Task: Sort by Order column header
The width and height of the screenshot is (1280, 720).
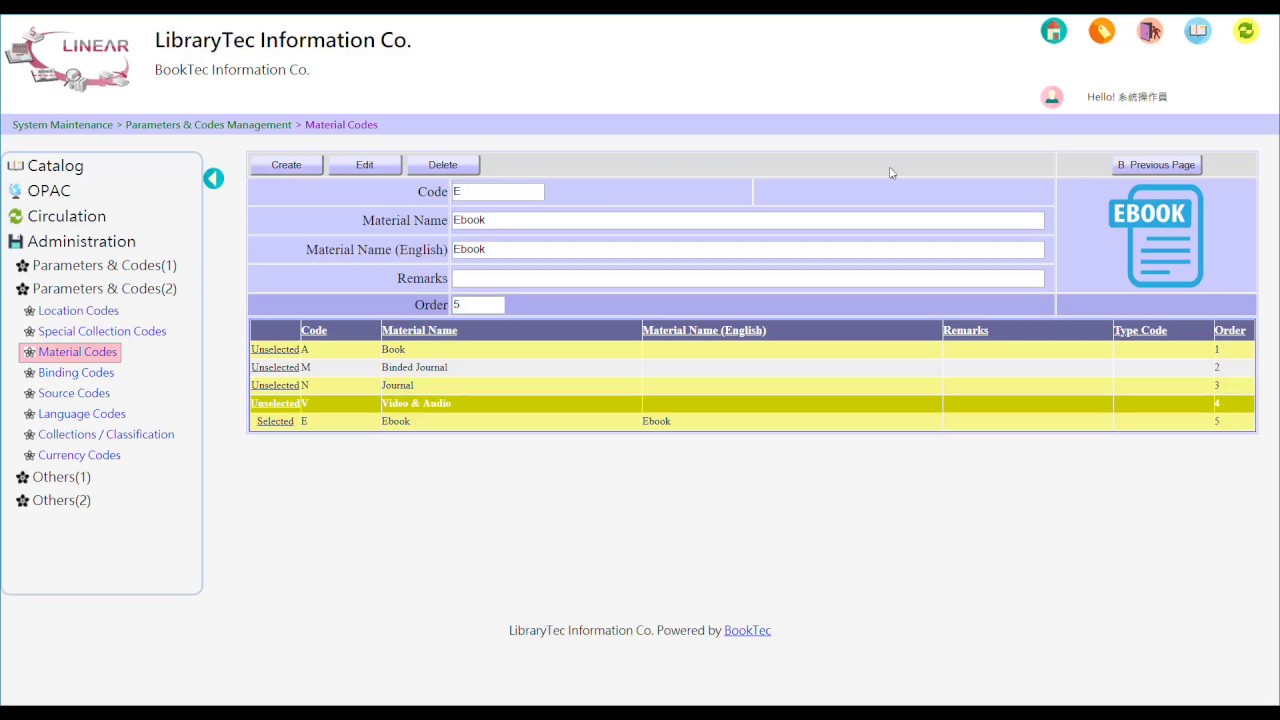Action: 1230,330
